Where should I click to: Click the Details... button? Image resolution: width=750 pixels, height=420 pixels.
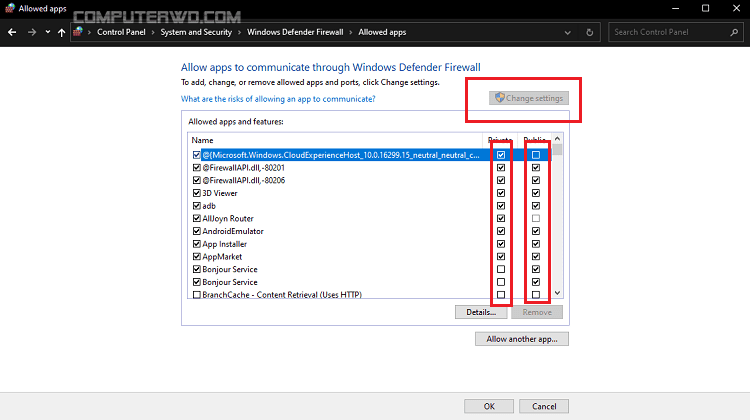481,312
